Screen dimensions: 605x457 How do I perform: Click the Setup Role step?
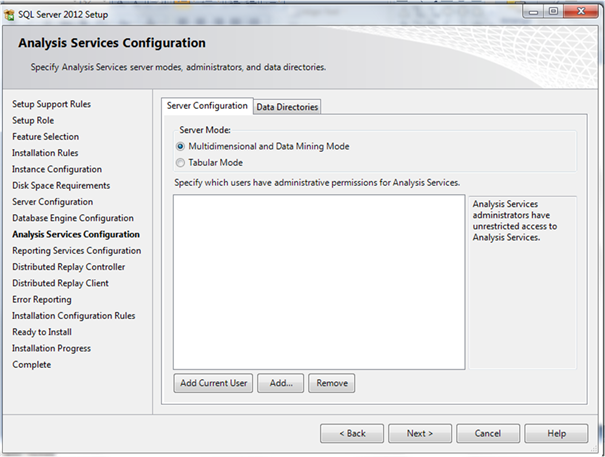click(x=33, y=120)
